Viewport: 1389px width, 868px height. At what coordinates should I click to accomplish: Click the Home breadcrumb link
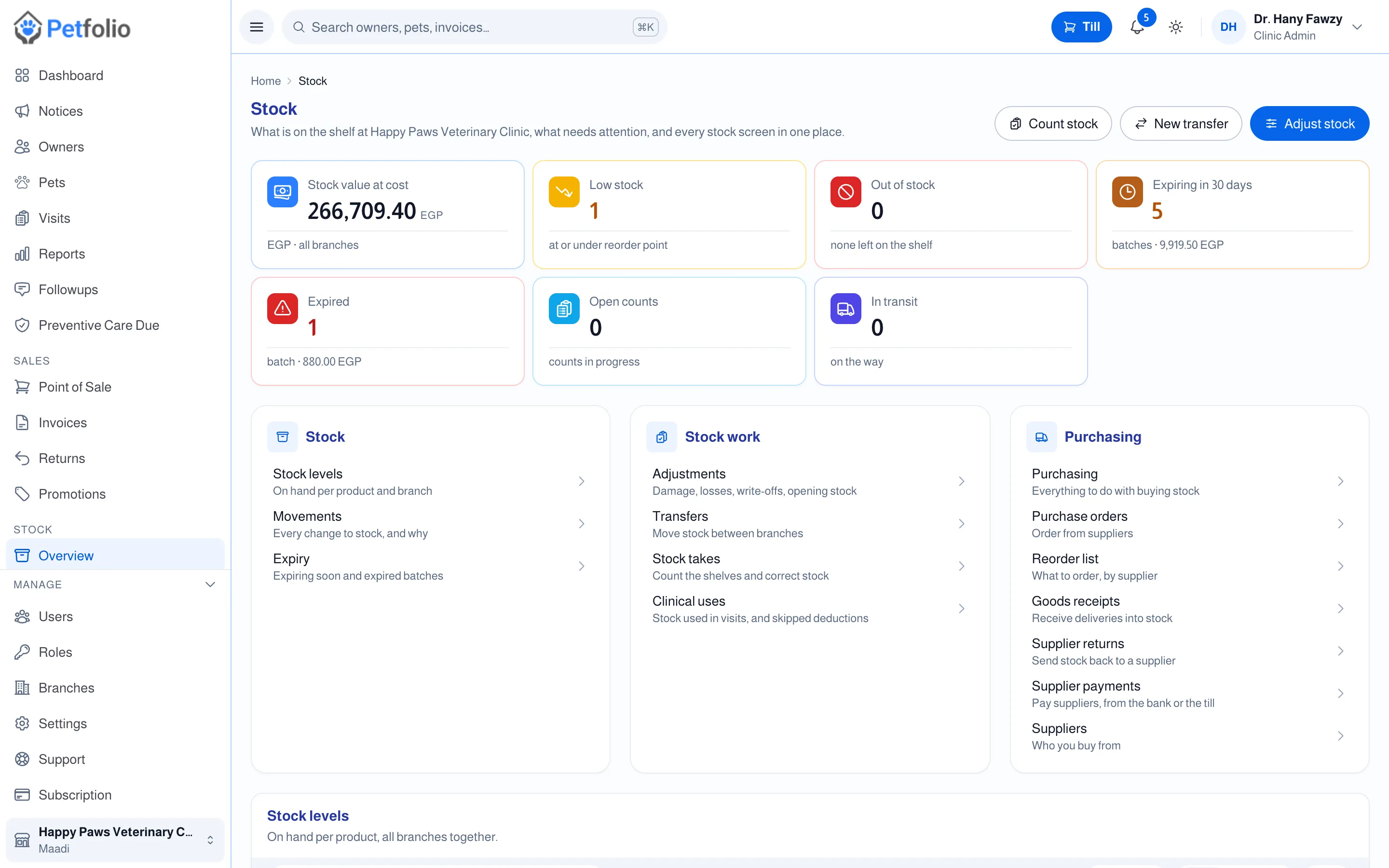266,81
